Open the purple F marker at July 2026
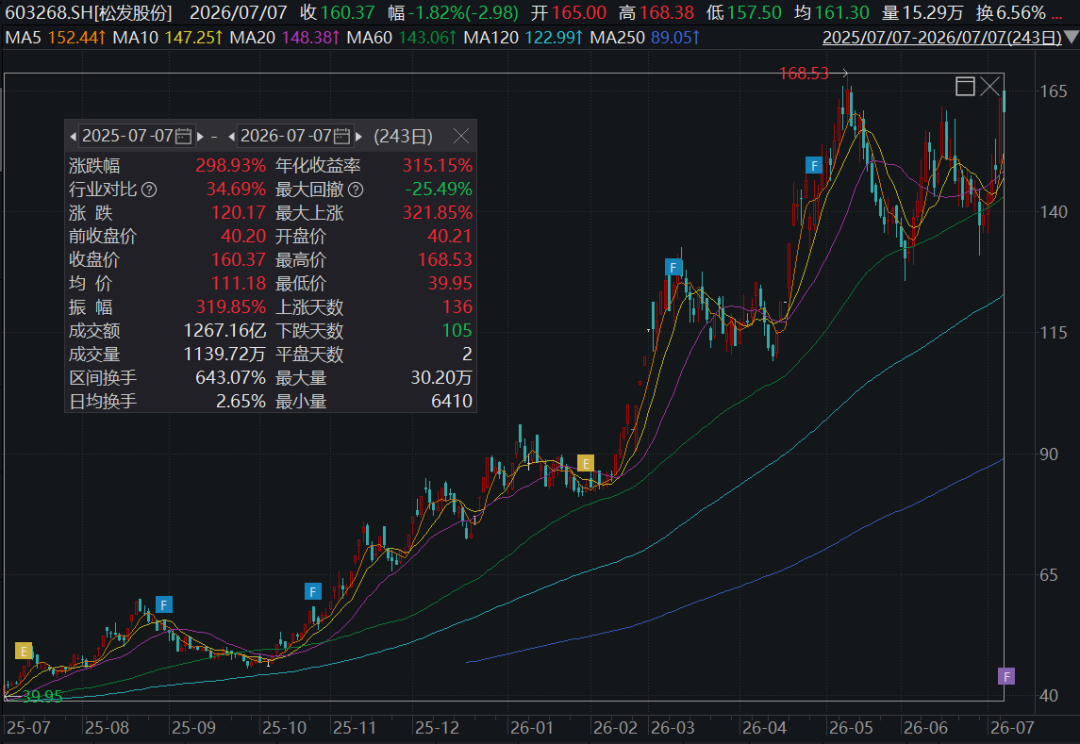 1006,676
